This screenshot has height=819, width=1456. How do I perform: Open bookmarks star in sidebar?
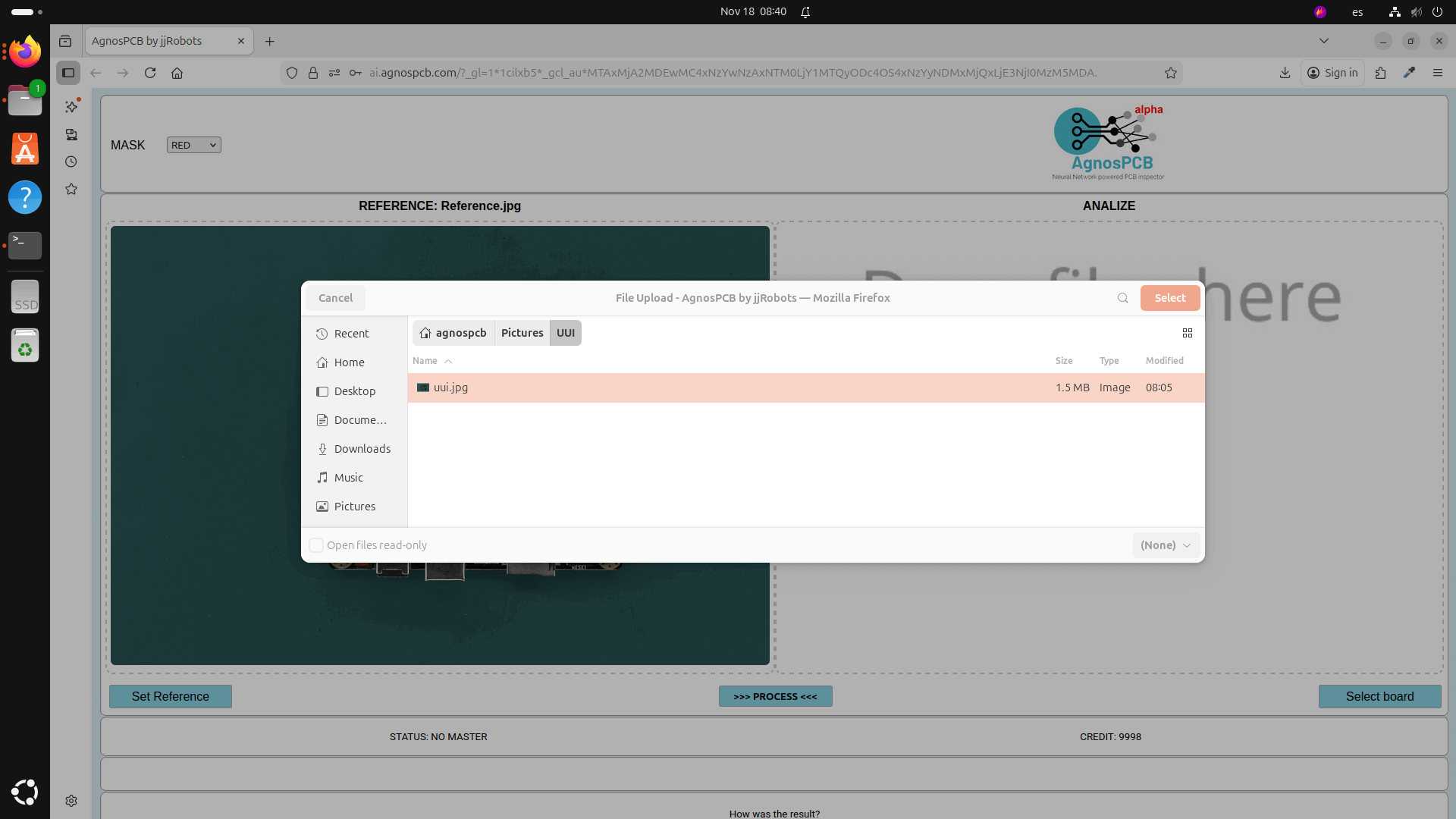point(71,189)
